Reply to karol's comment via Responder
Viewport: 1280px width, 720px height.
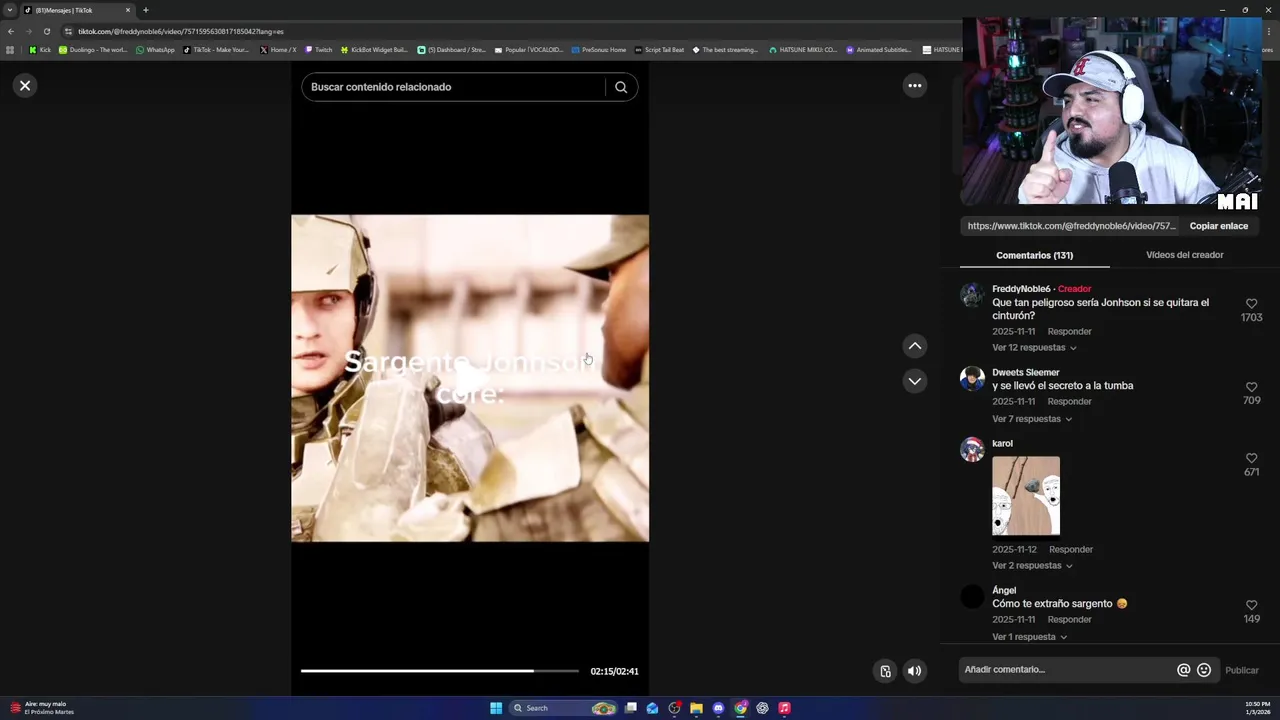[1071, 550]
